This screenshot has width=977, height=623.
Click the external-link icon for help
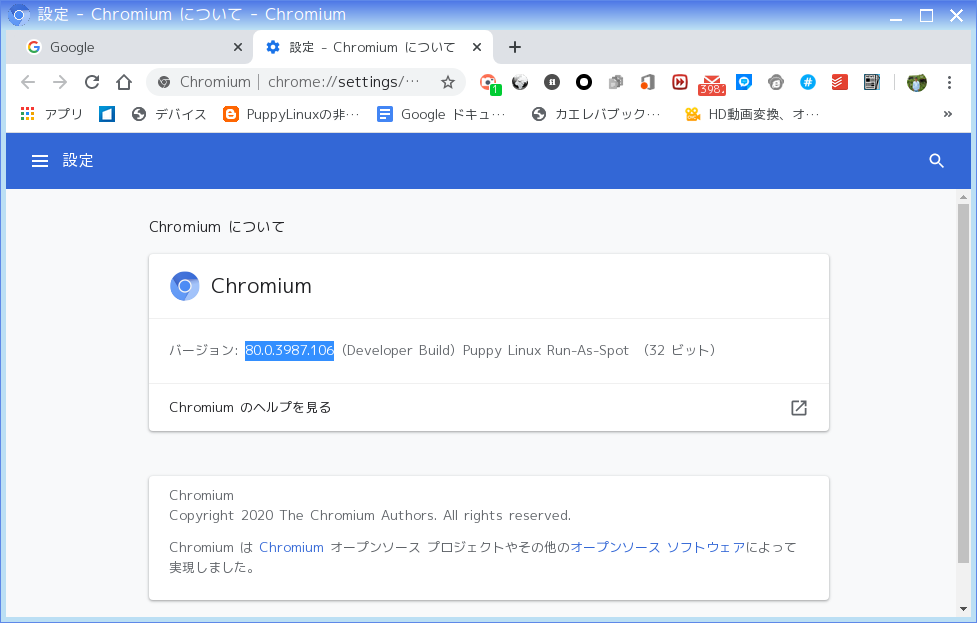(x=799, y=407)
